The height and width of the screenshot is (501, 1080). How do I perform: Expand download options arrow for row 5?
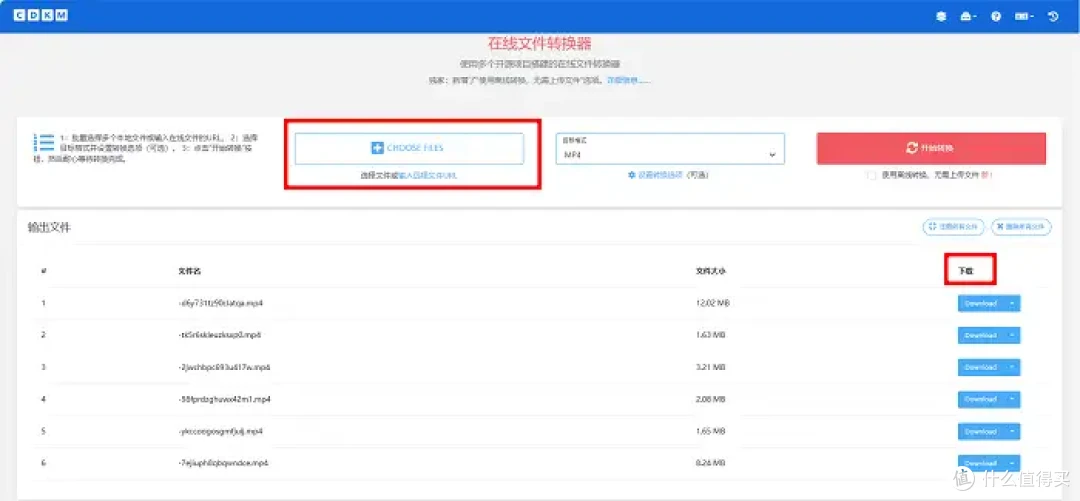click(x=1012, y=431)
